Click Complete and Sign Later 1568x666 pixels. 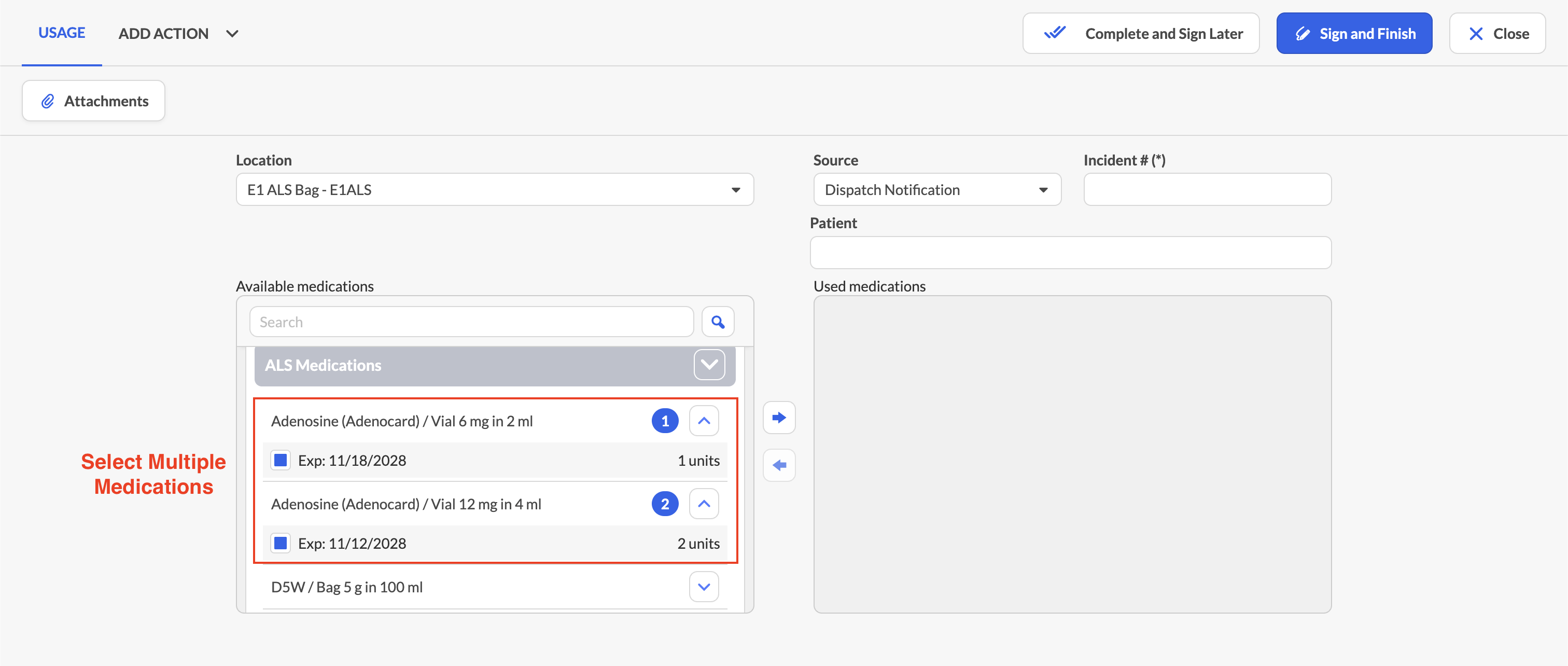[1141, 34]
